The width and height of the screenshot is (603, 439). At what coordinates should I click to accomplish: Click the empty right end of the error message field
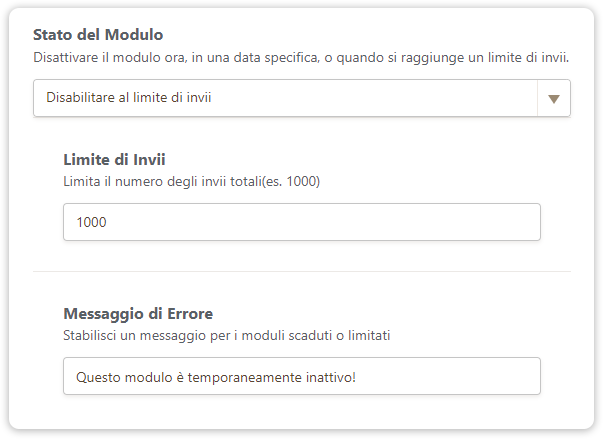[x=480, y=376]
